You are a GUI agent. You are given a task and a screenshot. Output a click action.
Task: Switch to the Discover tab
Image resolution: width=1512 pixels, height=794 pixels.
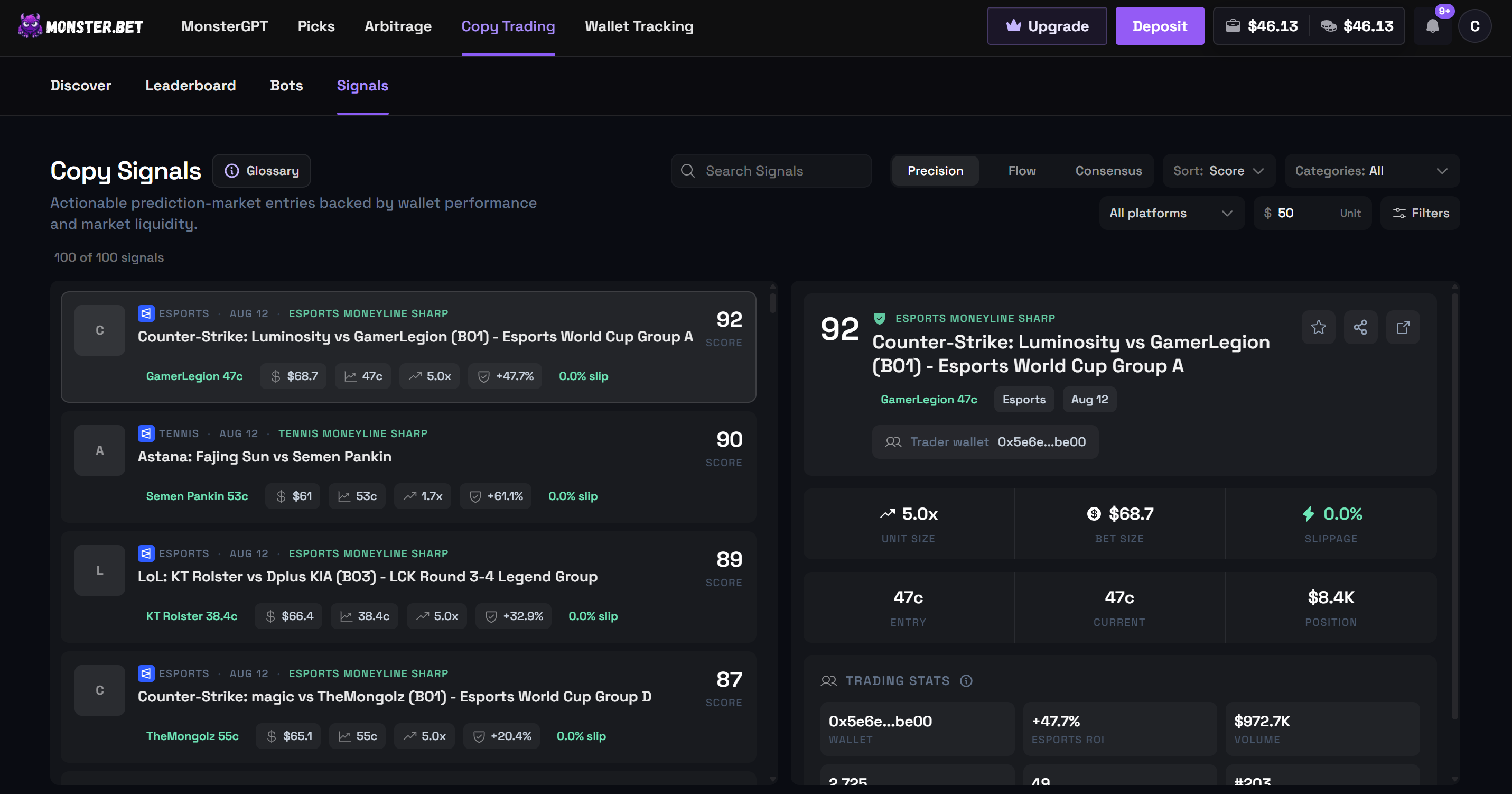point(80,86)
